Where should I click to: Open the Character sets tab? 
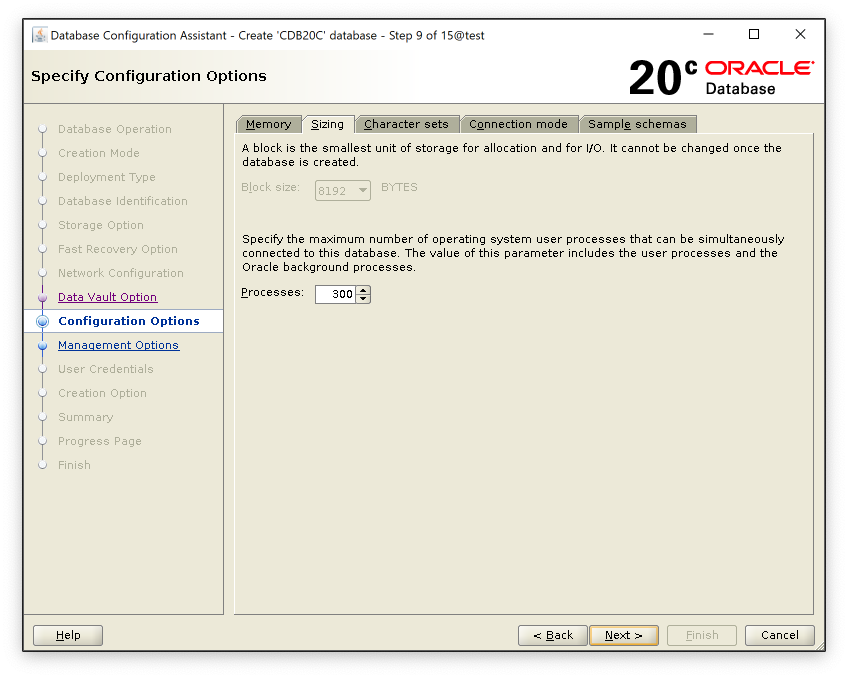click(x=406, y=124)
